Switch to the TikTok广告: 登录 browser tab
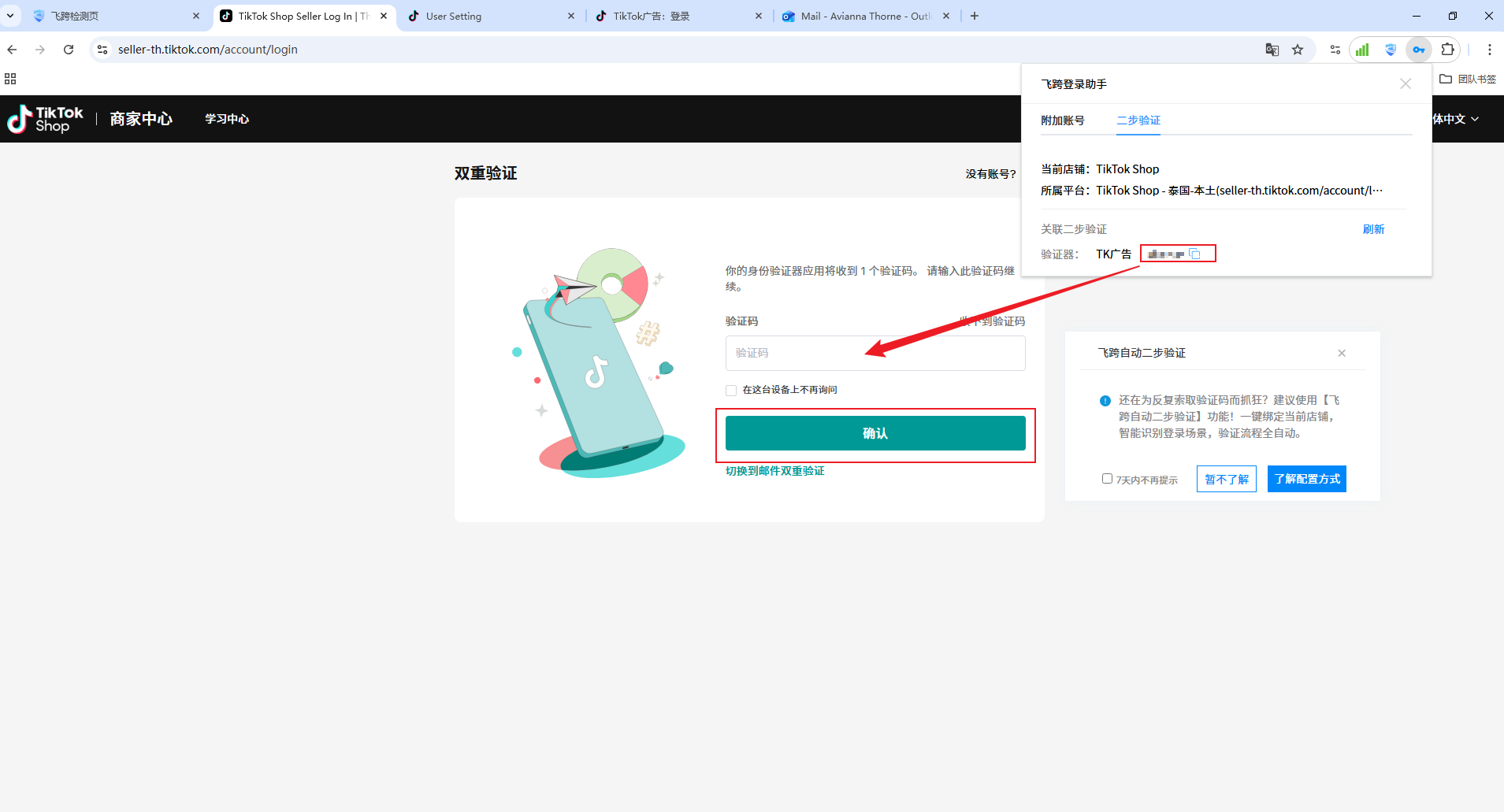 (680, 16)
